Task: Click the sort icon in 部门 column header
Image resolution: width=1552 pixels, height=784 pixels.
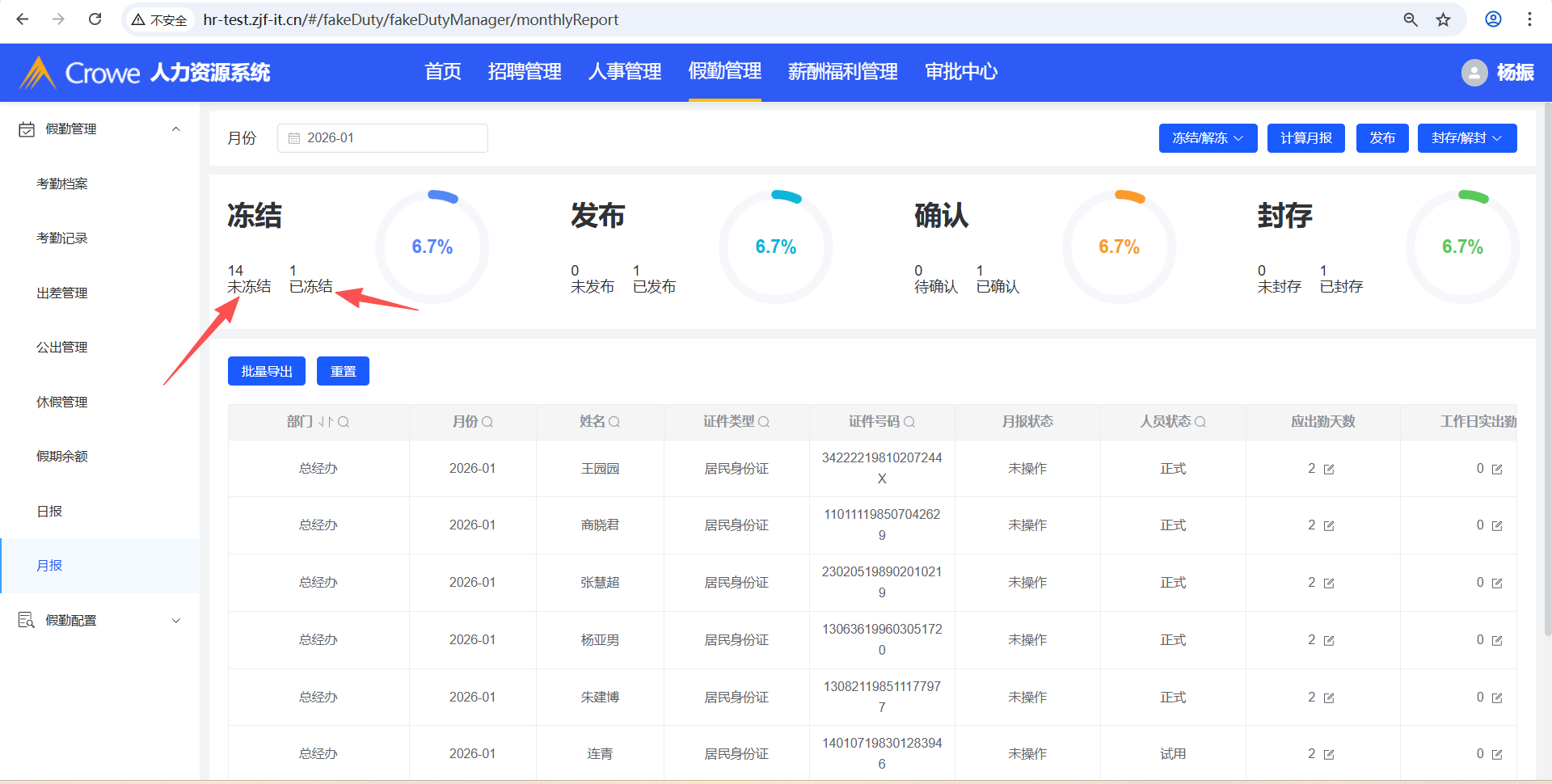Action: 326,422
